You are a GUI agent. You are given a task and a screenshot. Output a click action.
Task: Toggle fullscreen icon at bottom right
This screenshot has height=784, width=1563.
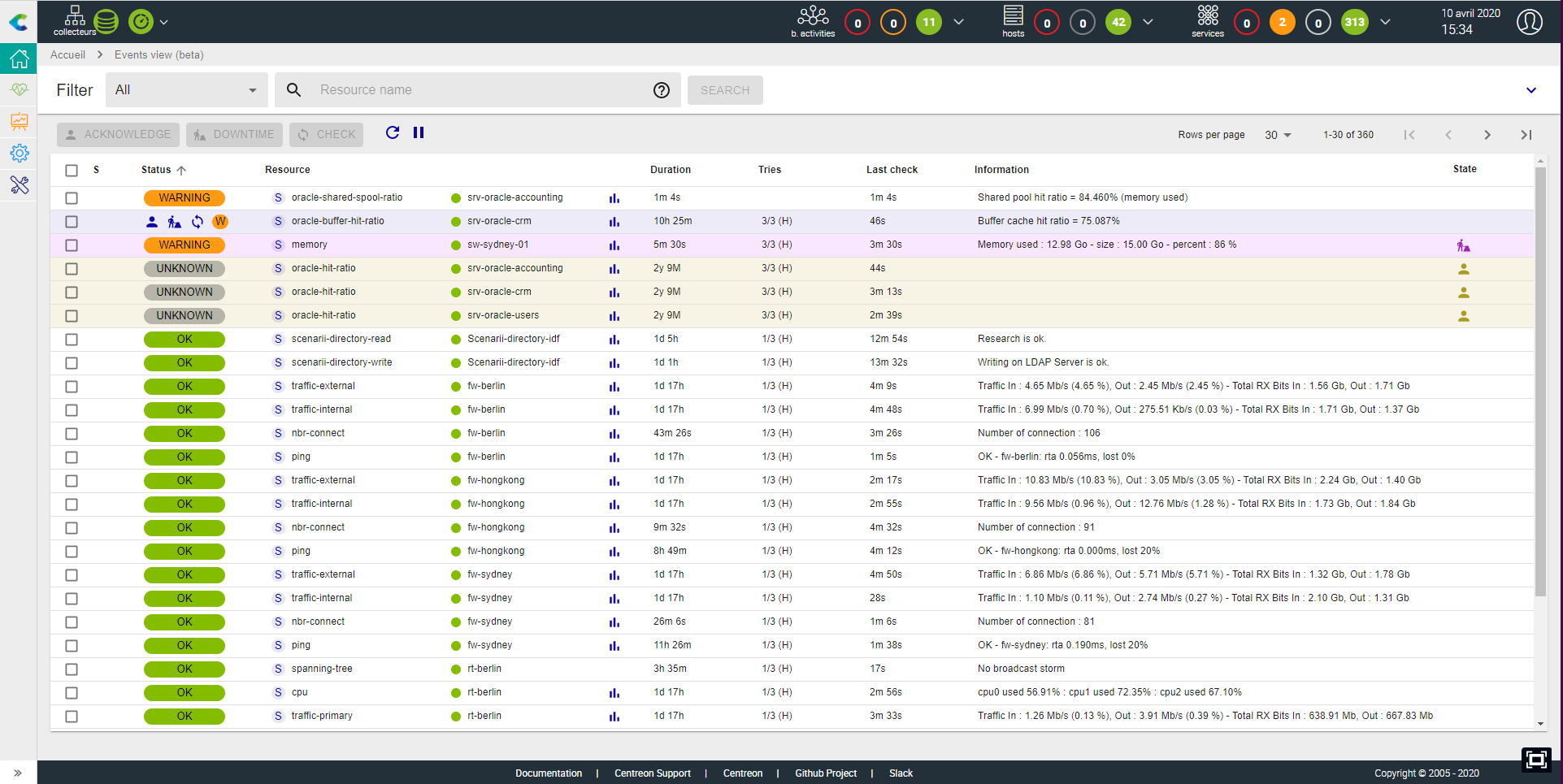[x=1536, y=760]
